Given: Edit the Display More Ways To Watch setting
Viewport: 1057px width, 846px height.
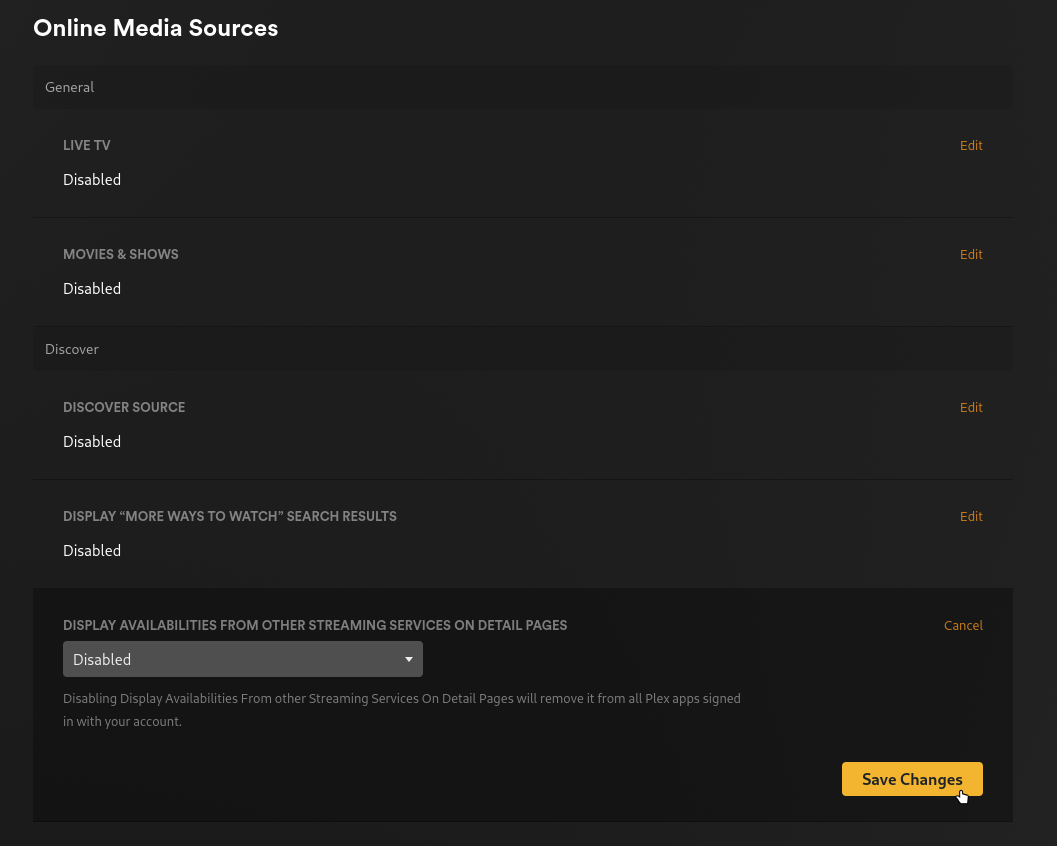Looking at the screenshot, I should (971, 516).
